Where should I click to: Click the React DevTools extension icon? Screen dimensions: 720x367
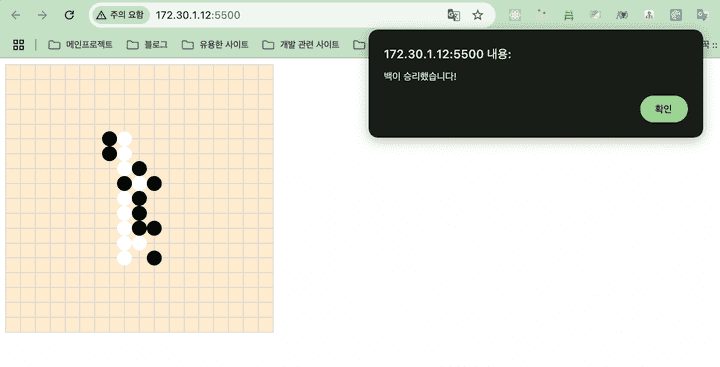(515, 15)
